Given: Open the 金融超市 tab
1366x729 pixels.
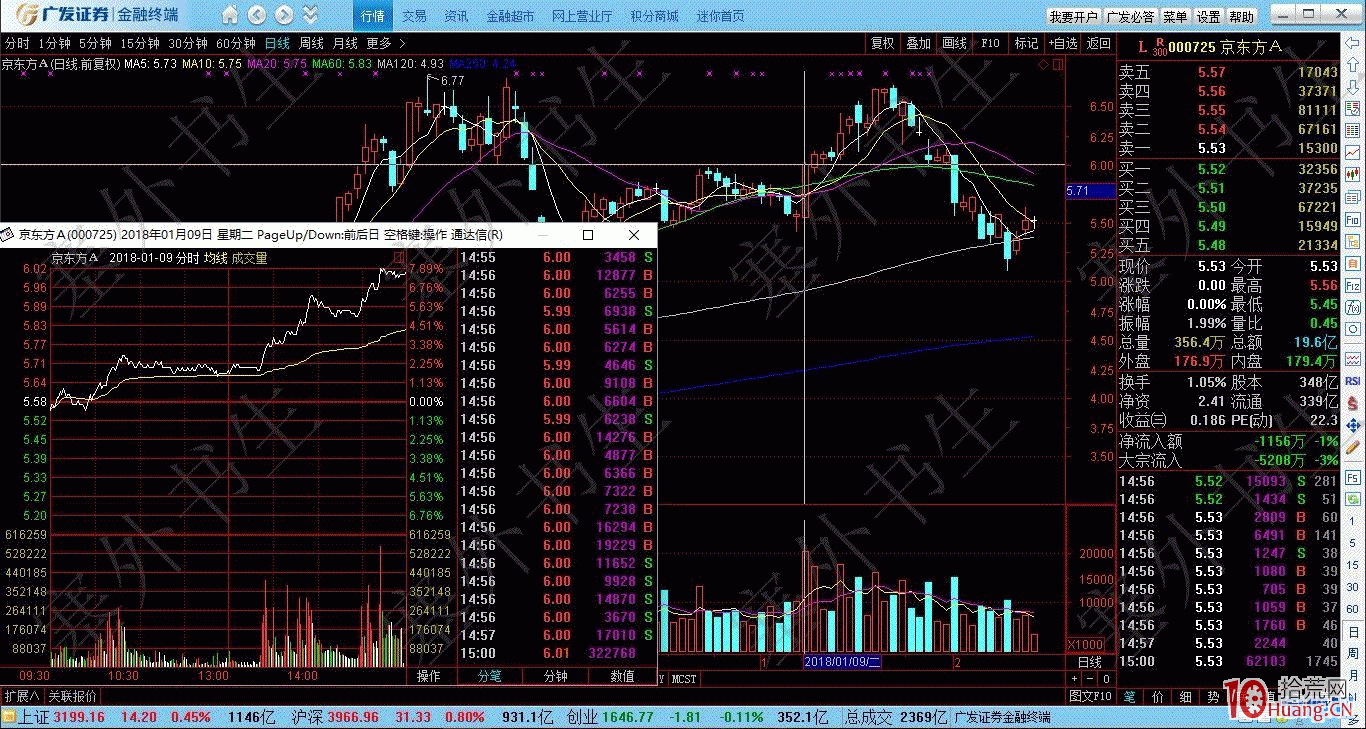Looking at the screenshot, I should (x=510, y=16).
